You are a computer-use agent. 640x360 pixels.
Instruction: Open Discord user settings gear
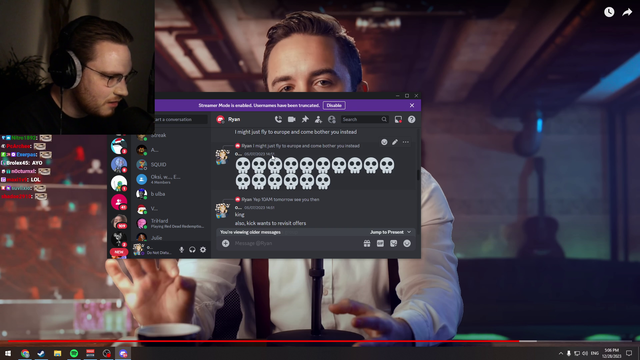pos(203,250)
